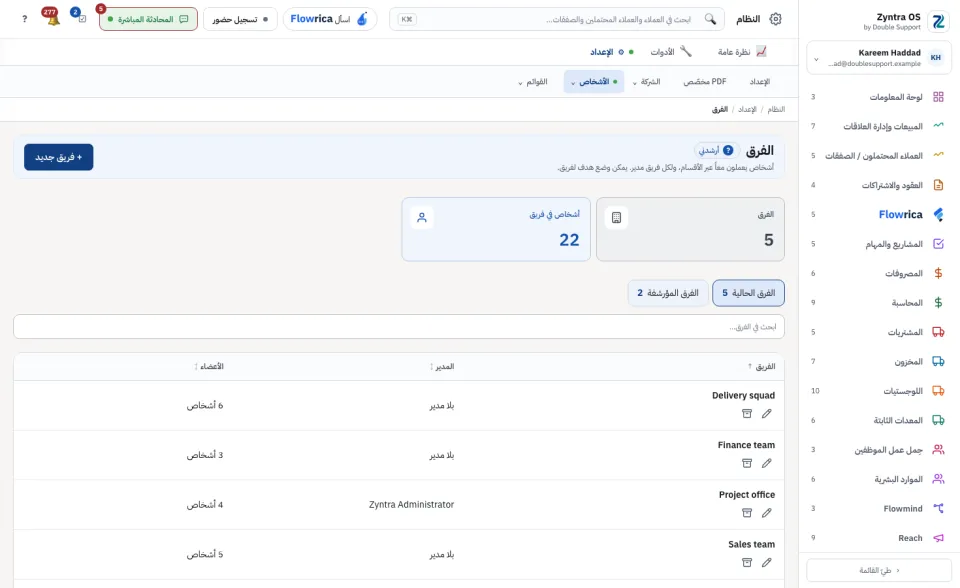Show الفرق الحالية current teams tab
Viewport: 960px width, 588px height.
[748, 293]
